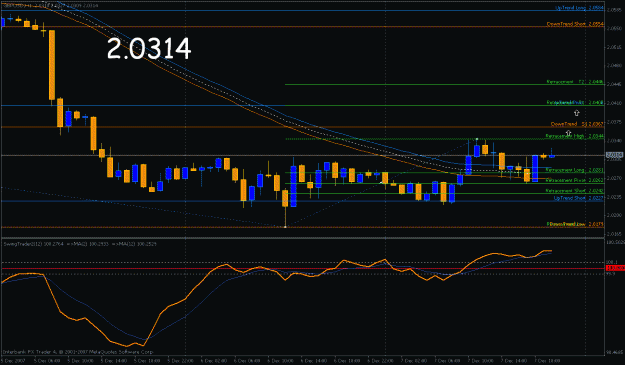Select the white up arrow under the 2.0408 line
This screenshot has height=365, width=625.
pos(576,113)
